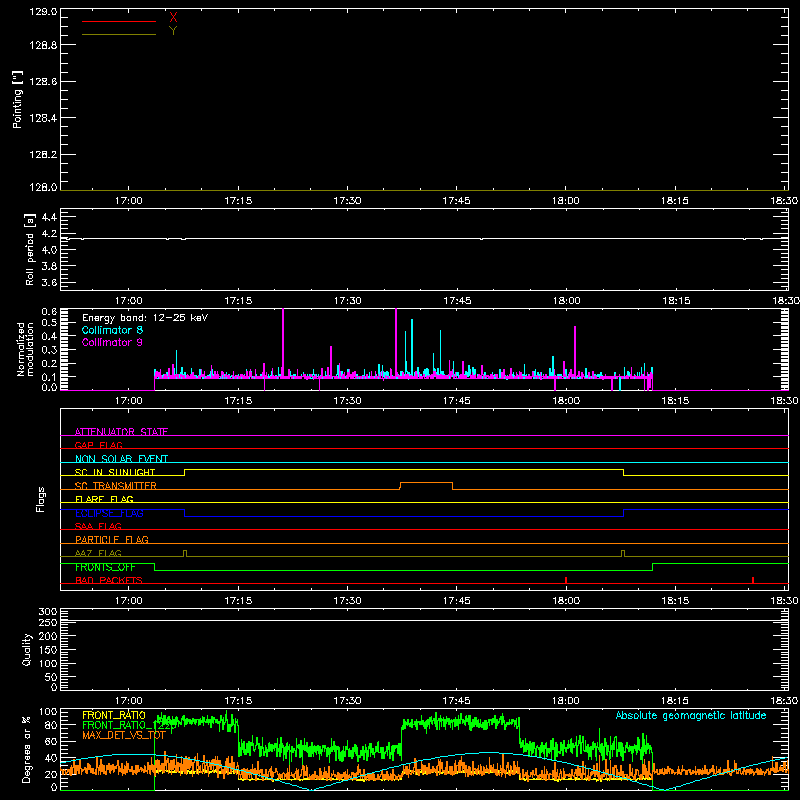The image size is (800, 800).
Task: Click the SAA_FLAG label
Action: [x=98, y=526]
